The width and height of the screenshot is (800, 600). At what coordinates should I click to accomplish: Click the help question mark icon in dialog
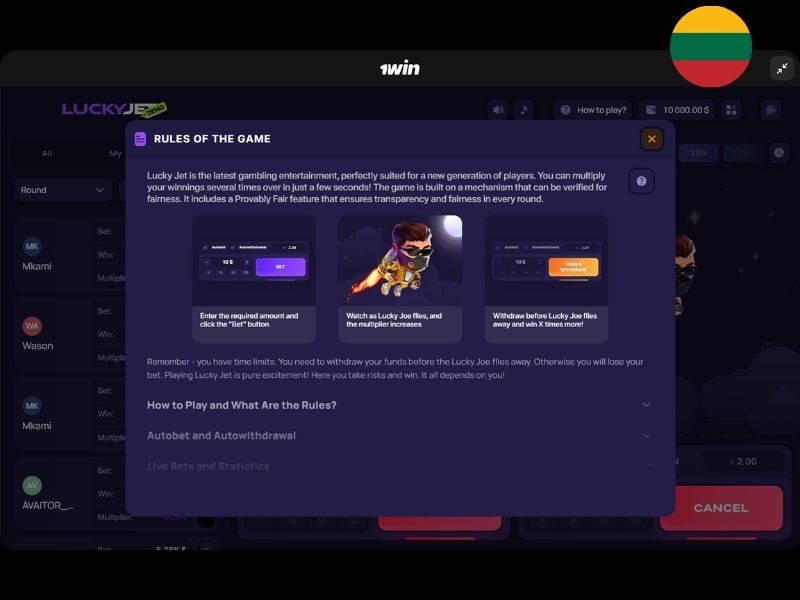click(x=641, y=181)
